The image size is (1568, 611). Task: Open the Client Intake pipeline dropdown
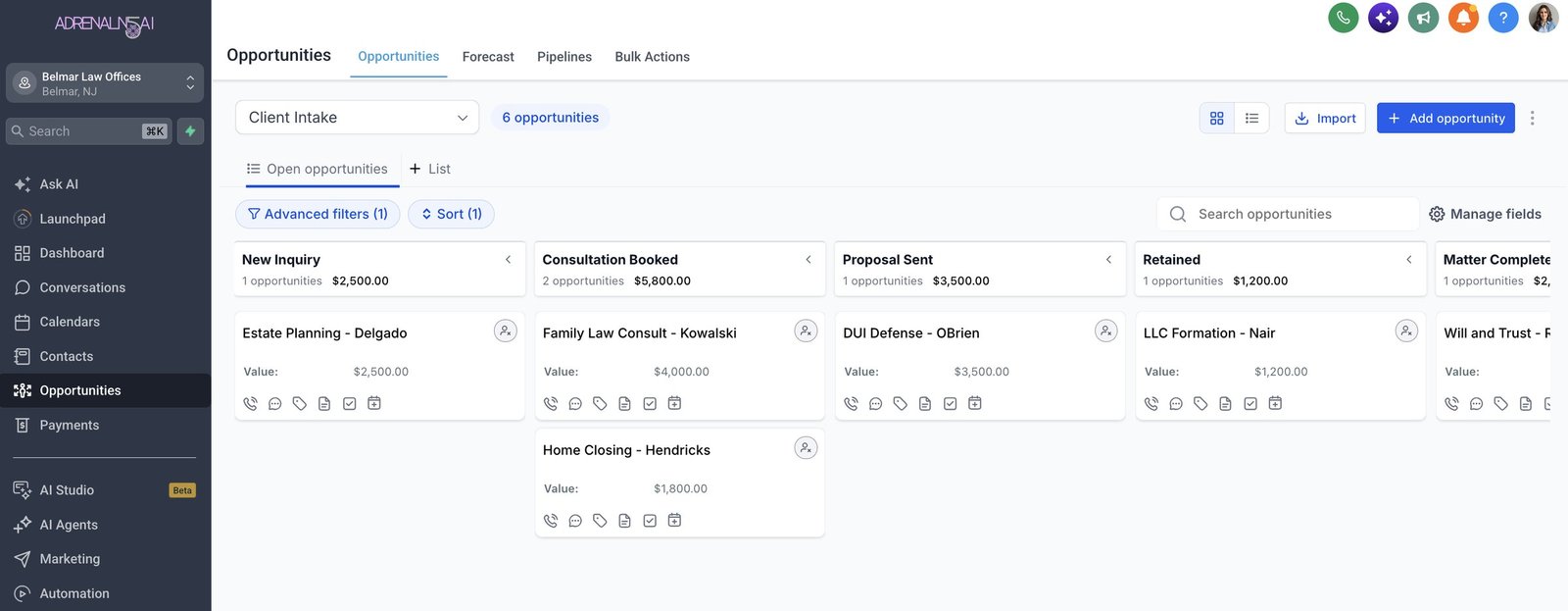pos(358,117)
